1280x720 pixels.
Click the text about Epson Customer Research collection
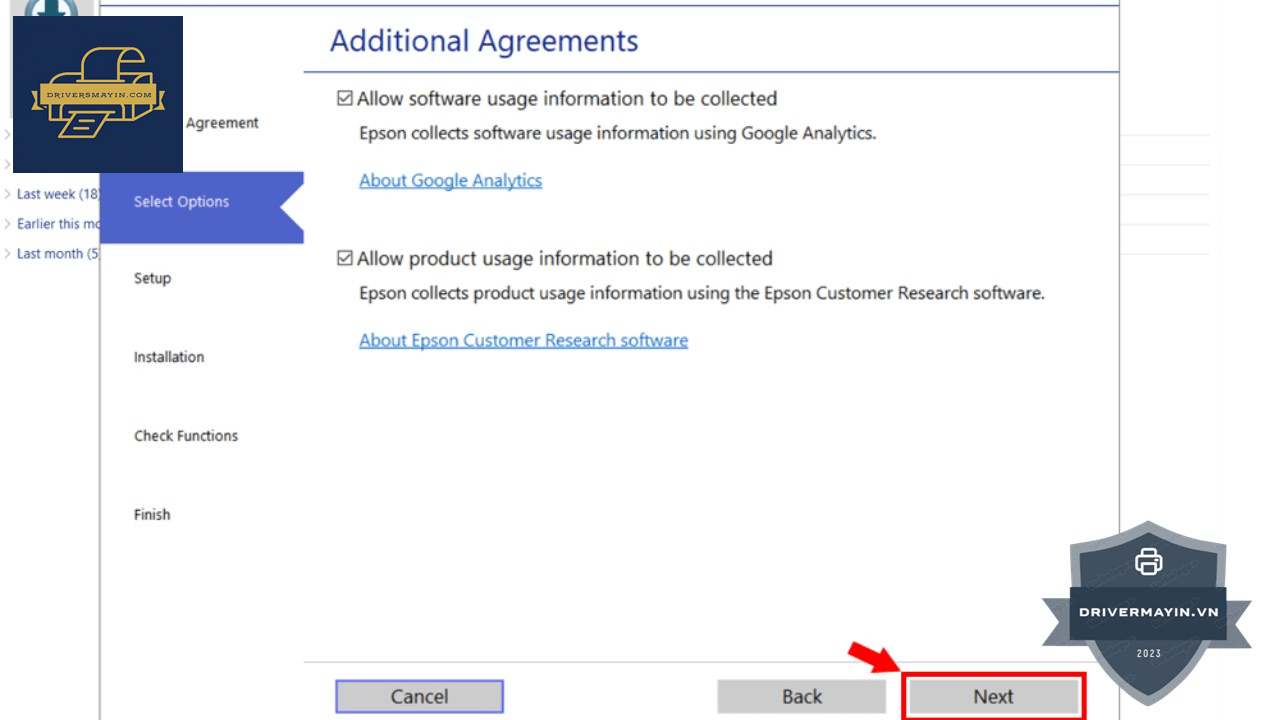[702, 294]
